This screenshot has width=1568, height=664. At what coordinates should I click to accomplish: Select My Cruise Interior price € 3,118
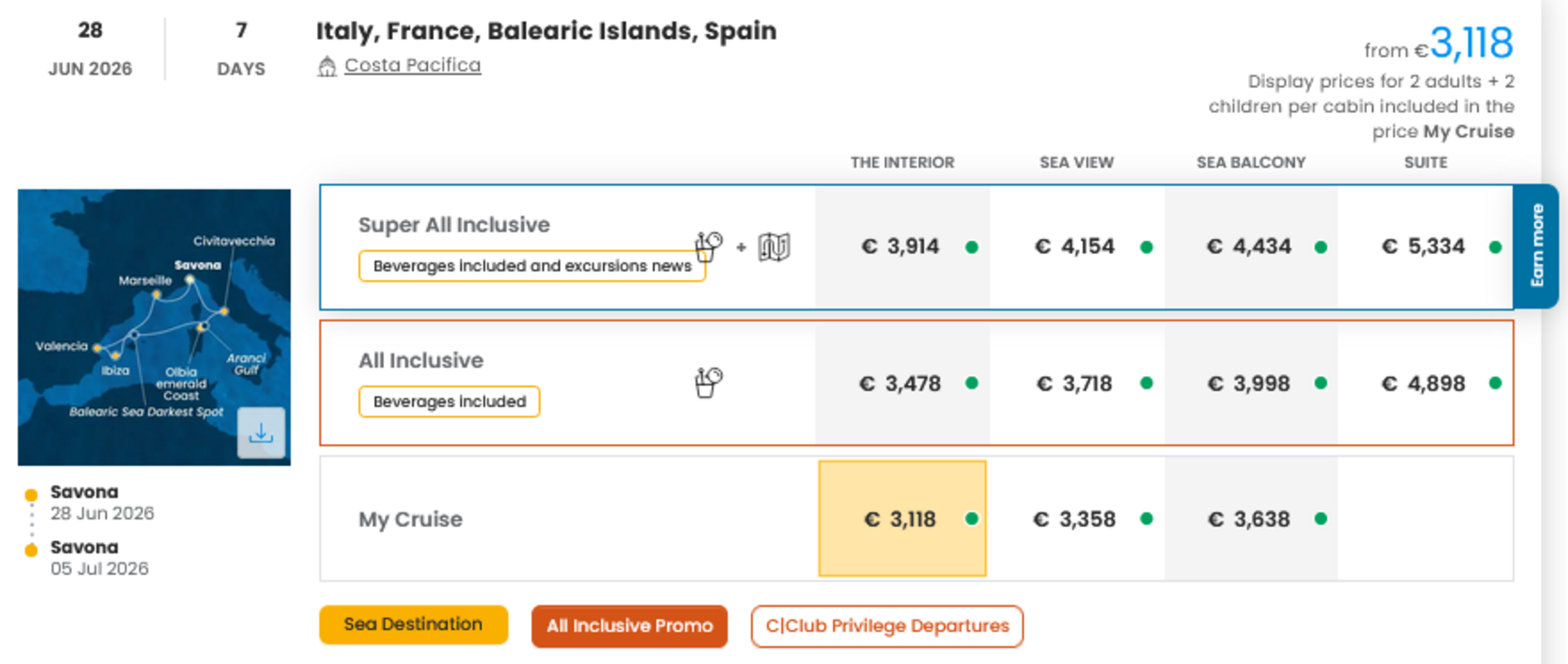[x=902, y=519]
